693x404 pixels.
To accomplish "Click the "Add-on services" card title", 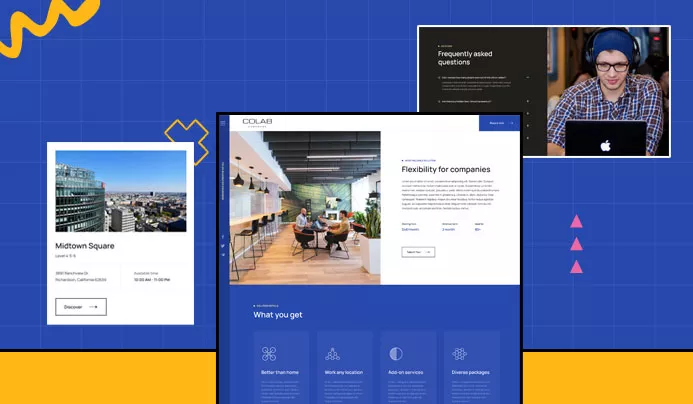I will [405, 372].
